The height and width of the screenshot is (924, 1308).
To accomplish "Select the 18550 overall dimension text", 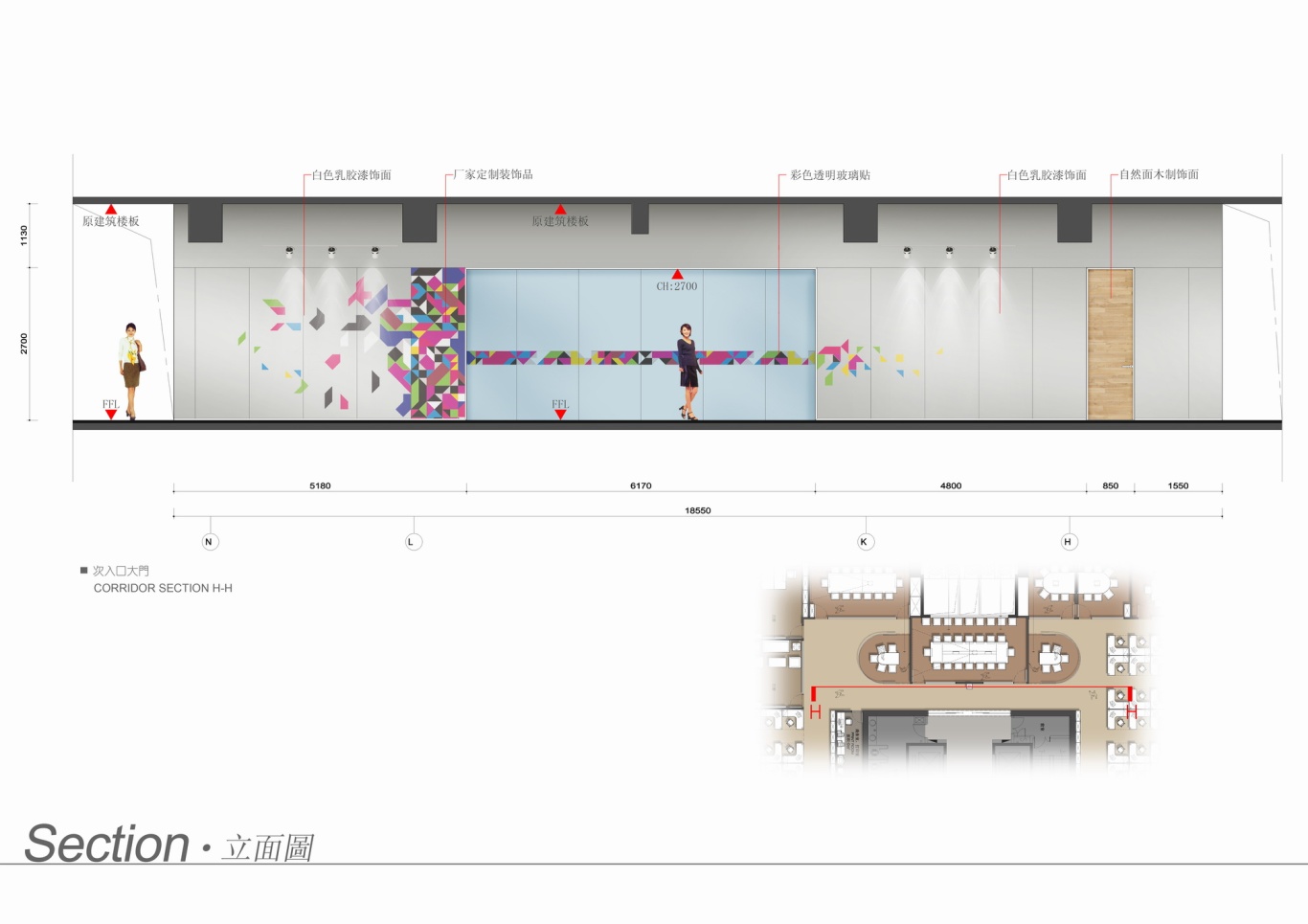I will (698, 510).
